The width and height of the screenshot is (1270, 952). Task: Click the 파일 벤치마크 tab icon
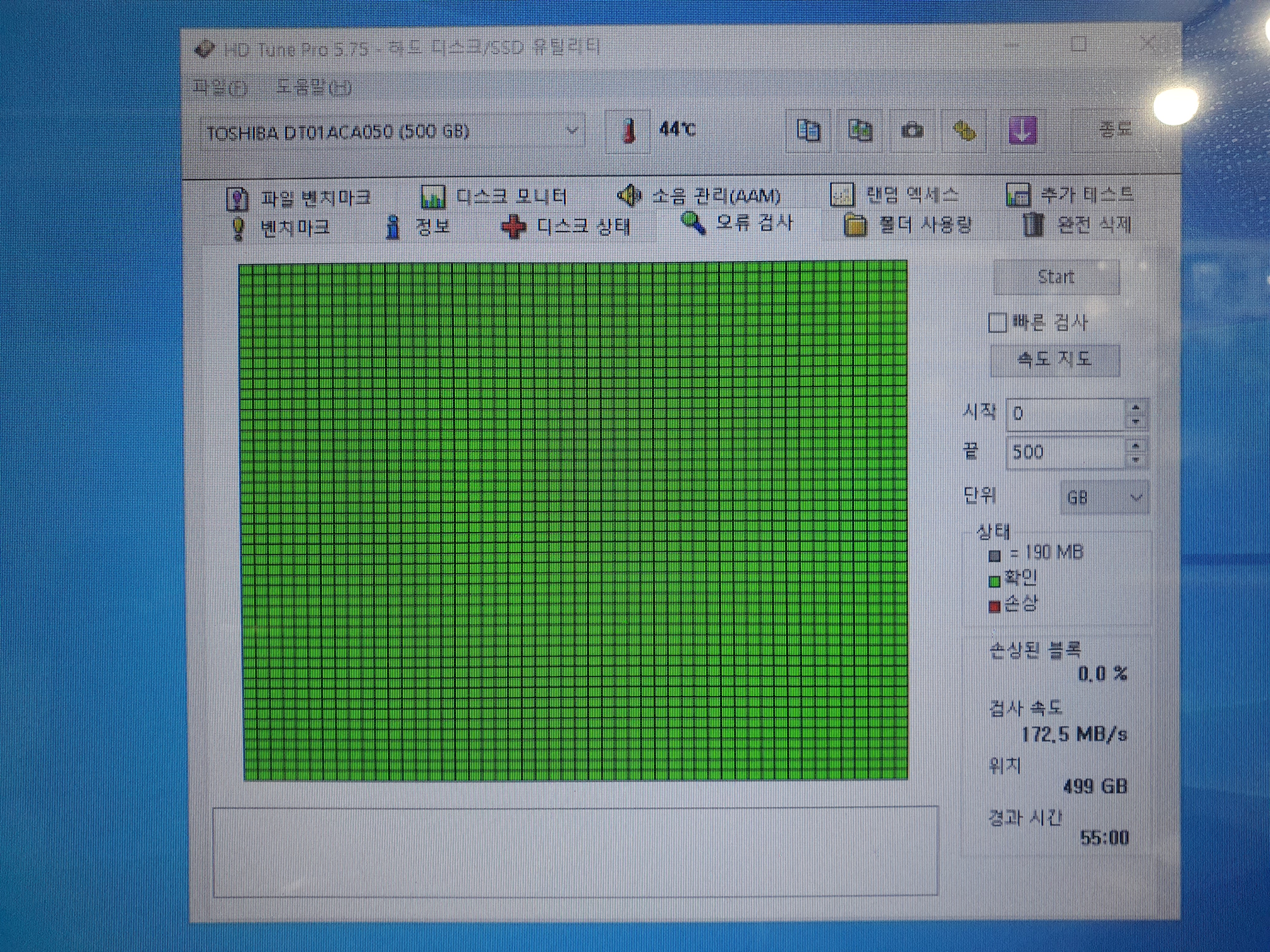pyautogui.click(x=237, y=199)
